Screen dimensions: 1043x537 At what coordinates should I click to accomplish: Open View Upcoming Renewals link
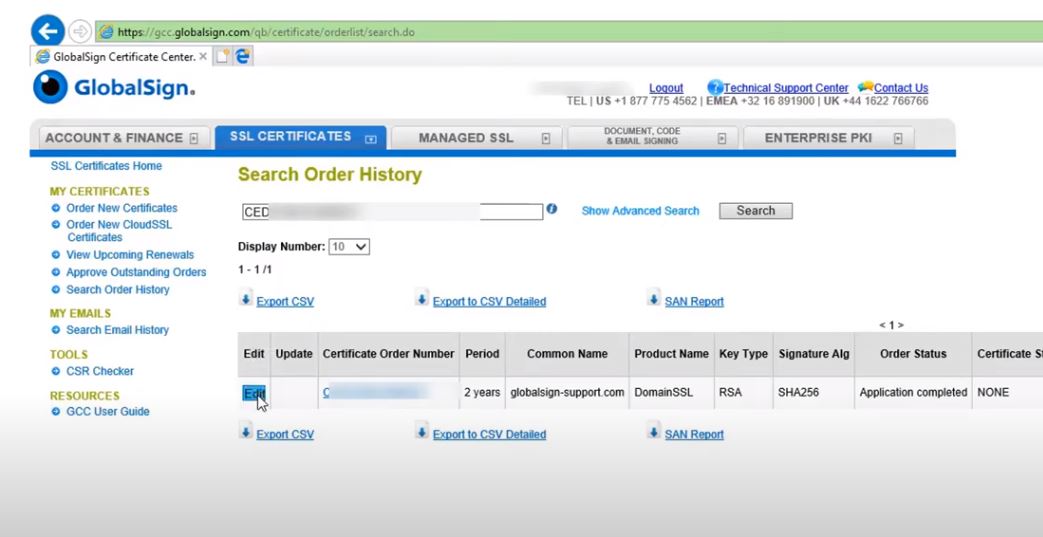[130, 255]
